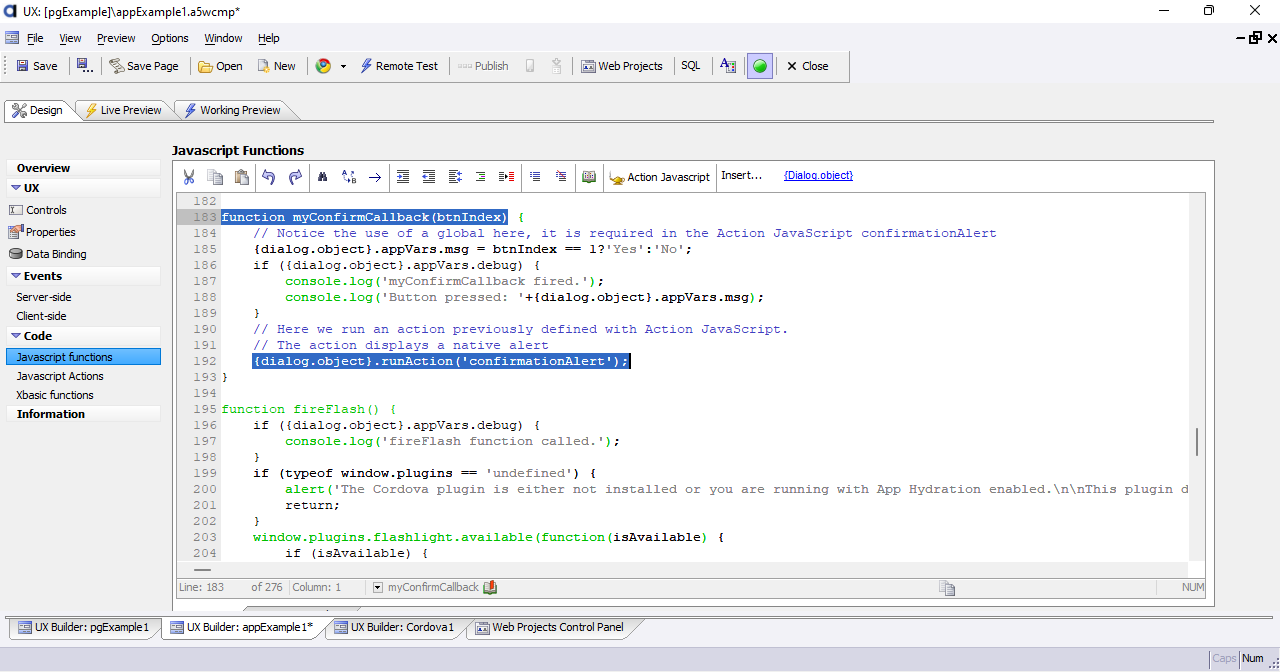
Task: Collapse the UX section in sidebar
Action: pyautogui.click(x=17, y=188)
